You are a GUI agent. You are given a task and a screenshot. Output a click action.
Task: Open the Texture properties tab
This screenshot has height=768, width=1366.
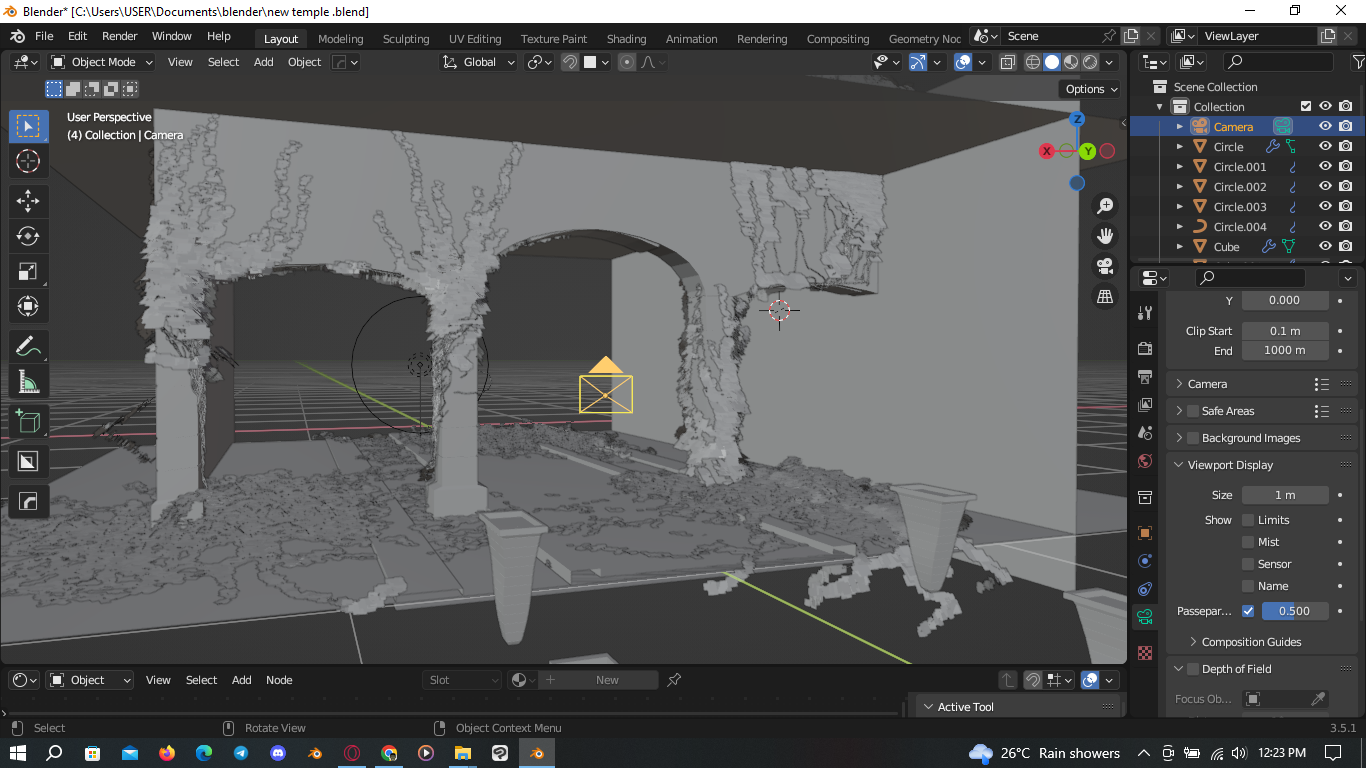(x=1146, y=653)
